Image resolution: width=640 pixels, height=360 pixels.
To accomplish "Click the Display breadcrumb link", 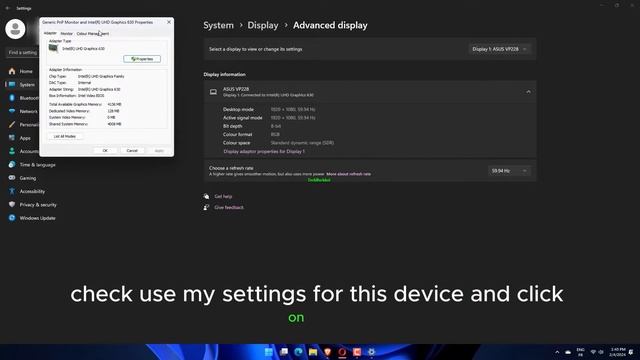I will [x=263, y=25].
